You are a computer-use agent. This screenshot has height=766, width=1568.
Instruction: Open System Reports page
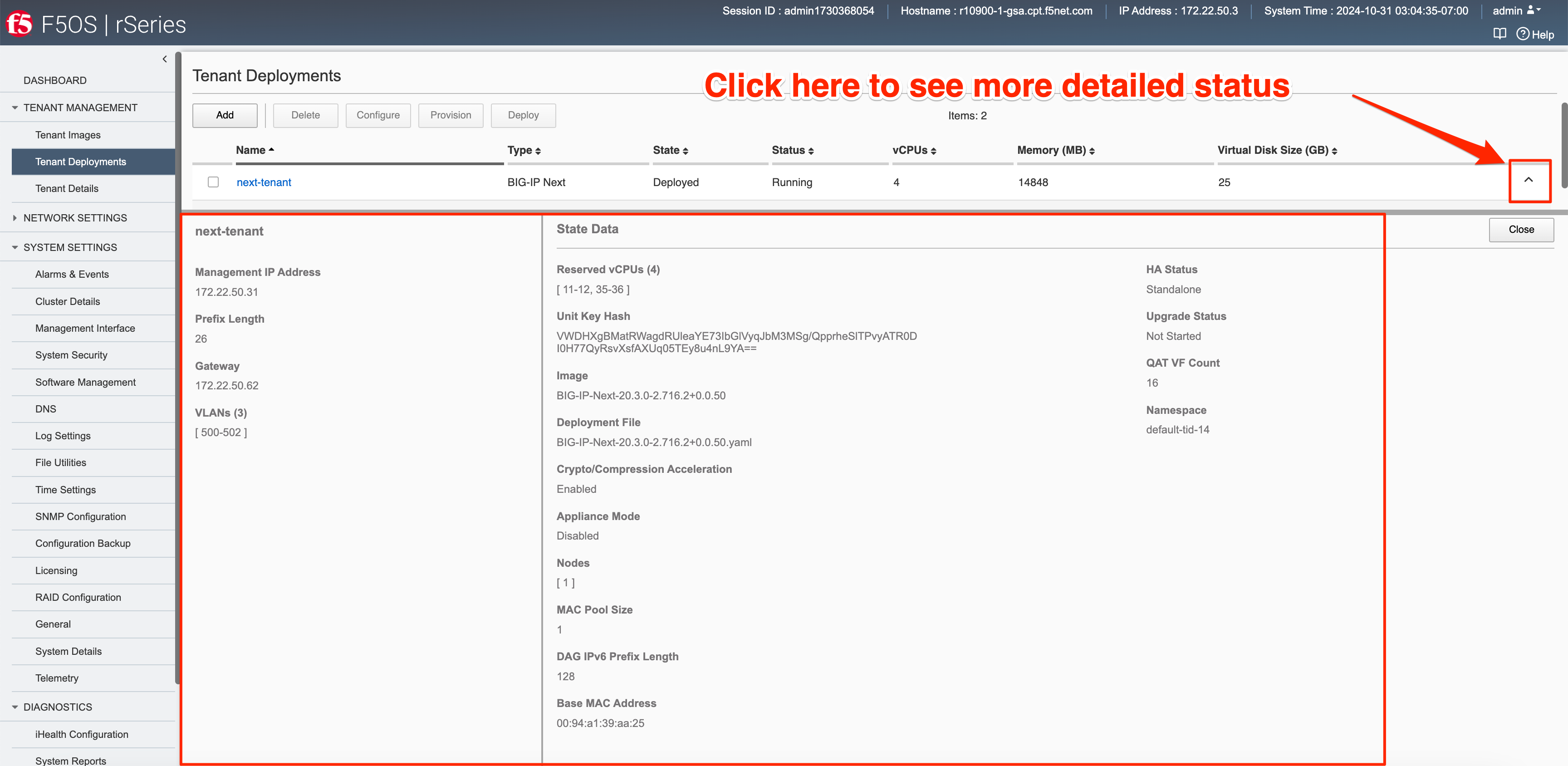pos(71,761)
